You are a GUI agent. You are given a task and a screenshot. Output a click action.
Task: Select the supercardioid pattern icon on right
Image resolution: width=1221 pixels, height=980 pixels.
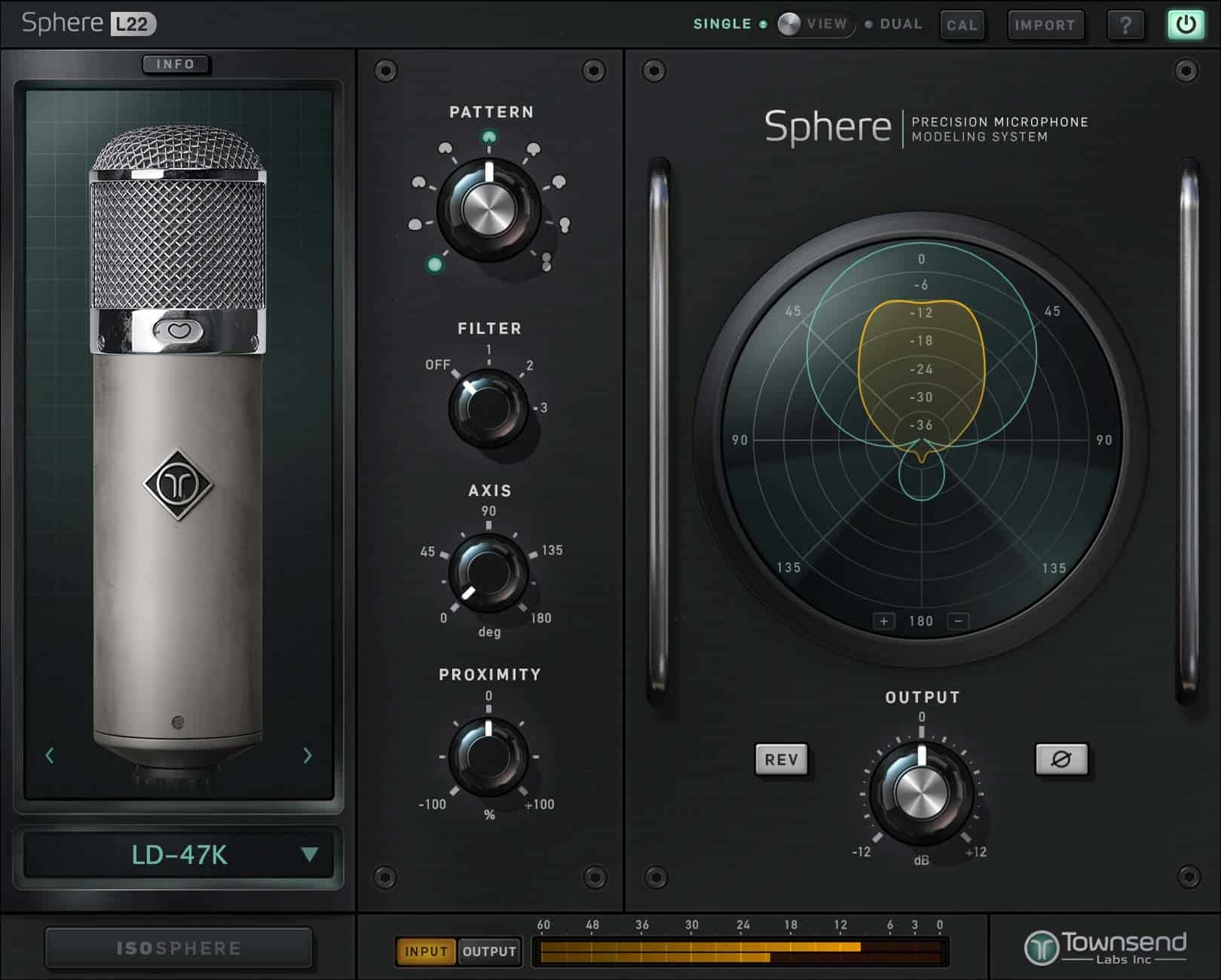click(x=559, y=182)
